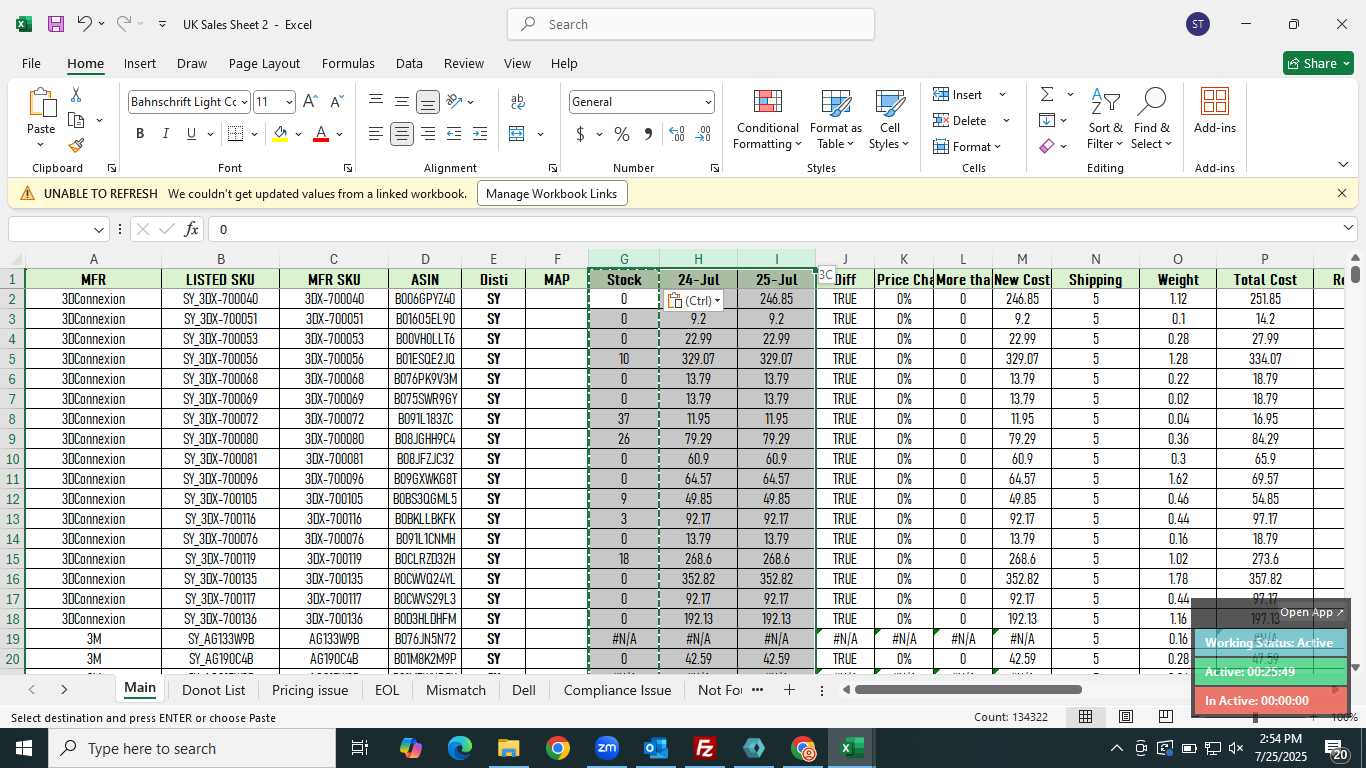Open the Delete cells dropdown arrow
This screenshot has height=768, width=1366.
coord(1006,121)
